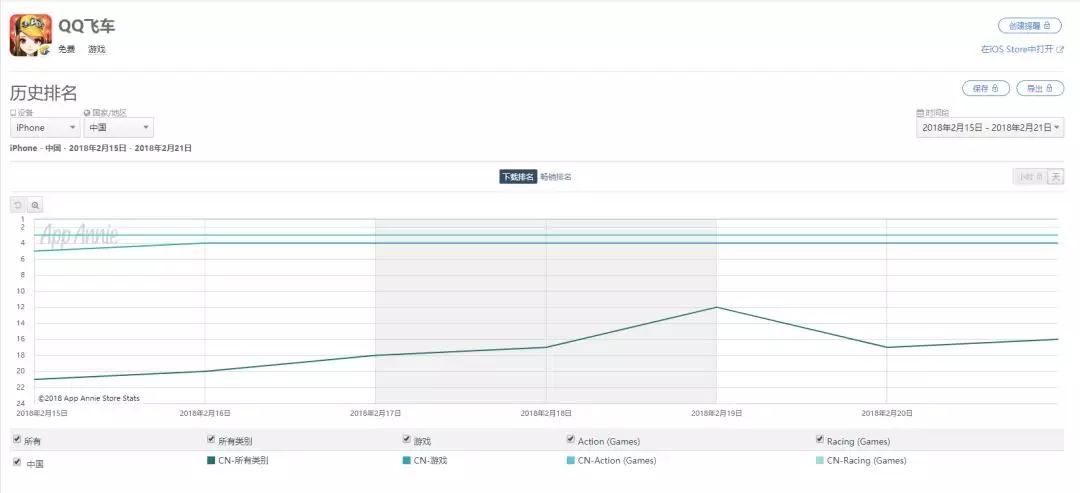The height and width of the screenshot is (493, 1080).
Task: Click the 导出 export button
Action: tap(1040, 88)
